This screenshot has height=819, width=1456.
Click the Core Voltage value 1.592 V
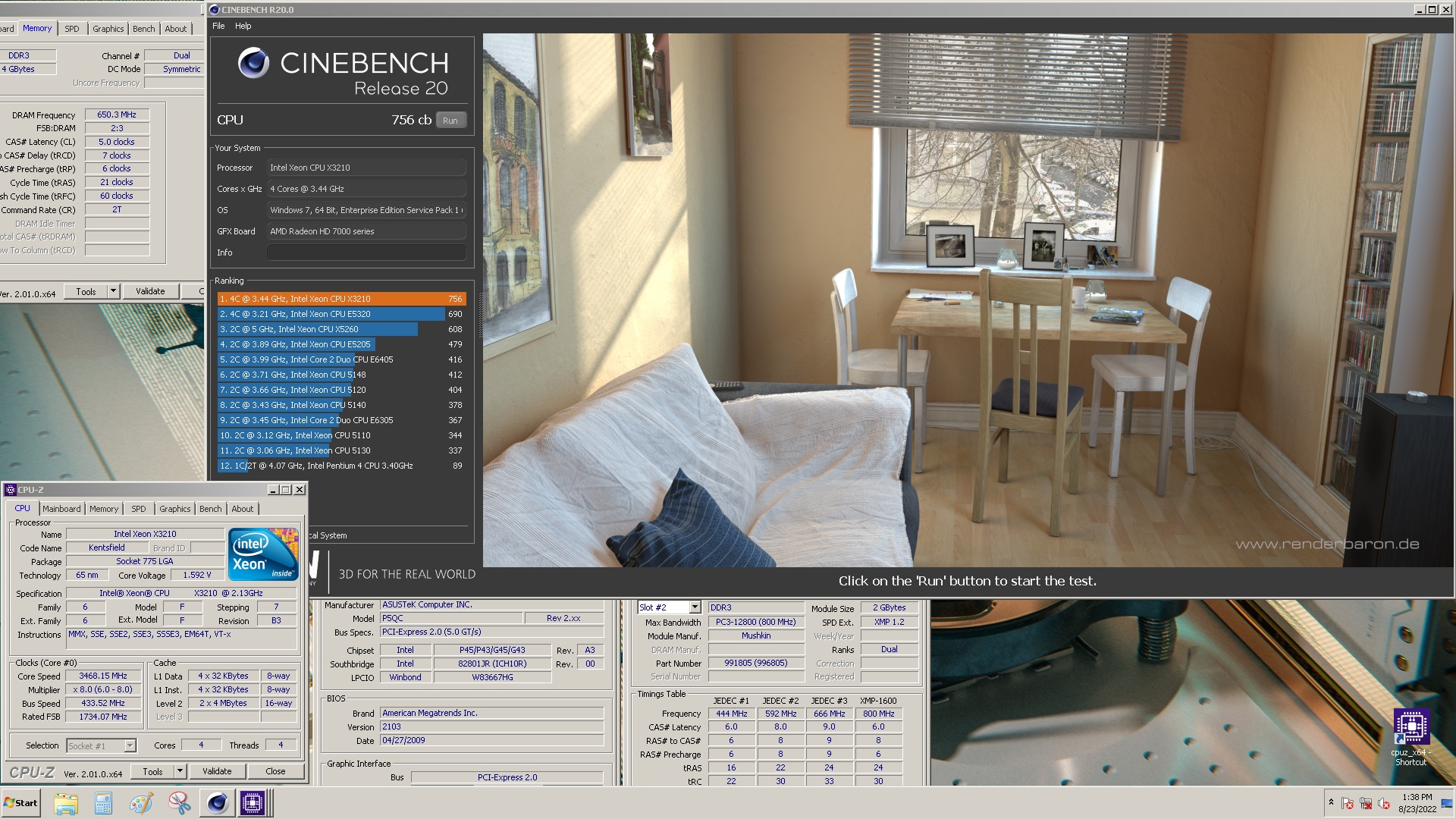point(197,575)
